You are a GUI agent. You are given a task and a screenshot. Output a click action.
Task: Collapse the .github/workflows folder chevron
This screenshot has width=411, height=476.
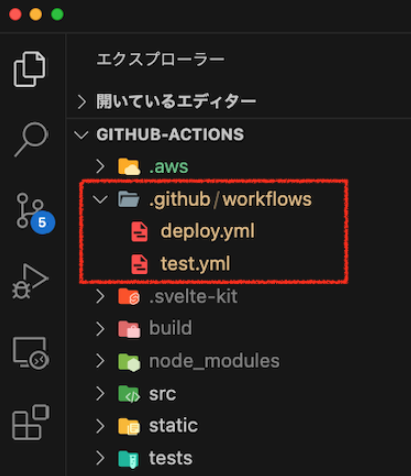100,199
